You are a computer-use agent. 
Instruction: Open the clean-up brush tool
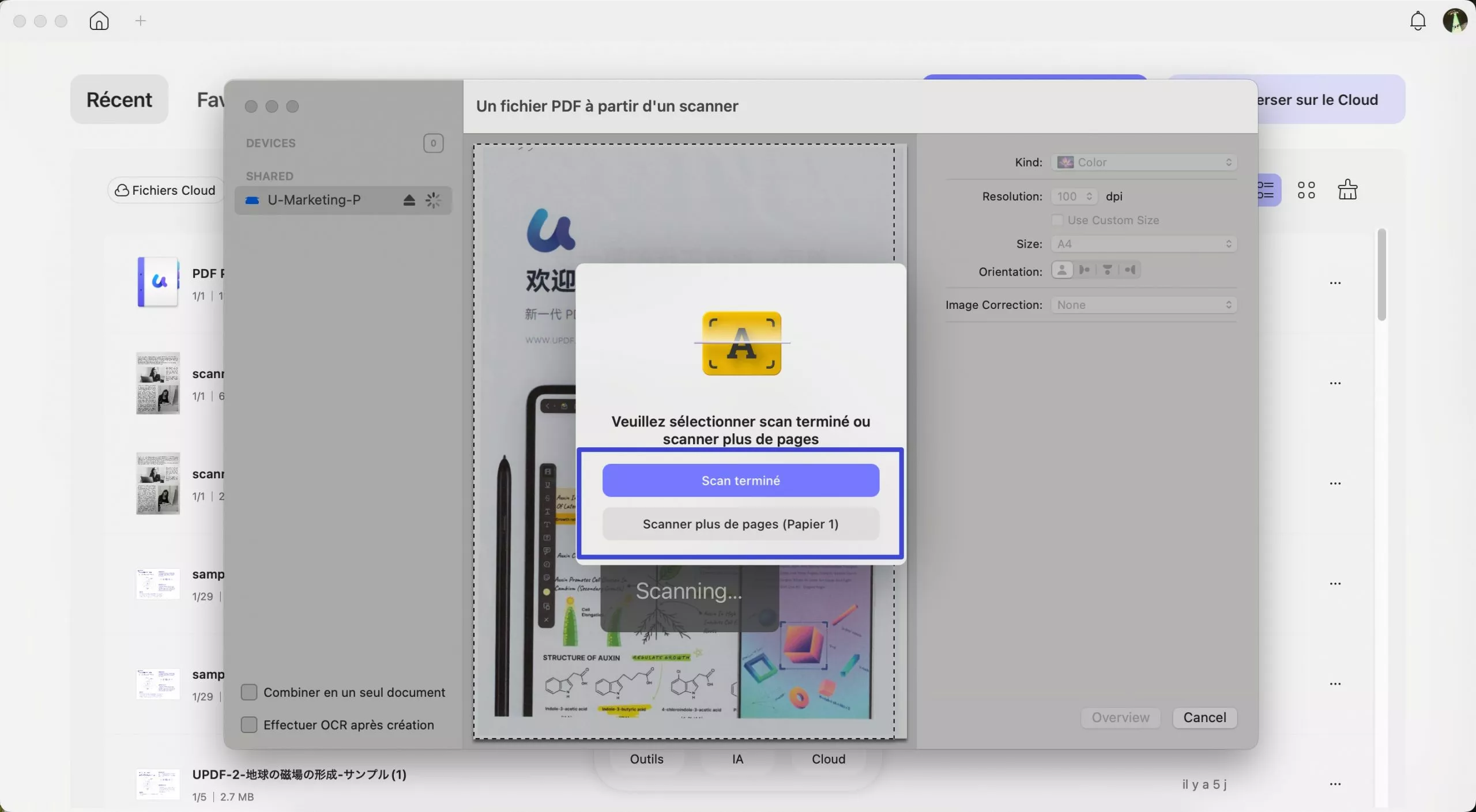(x=1347, y=189)
